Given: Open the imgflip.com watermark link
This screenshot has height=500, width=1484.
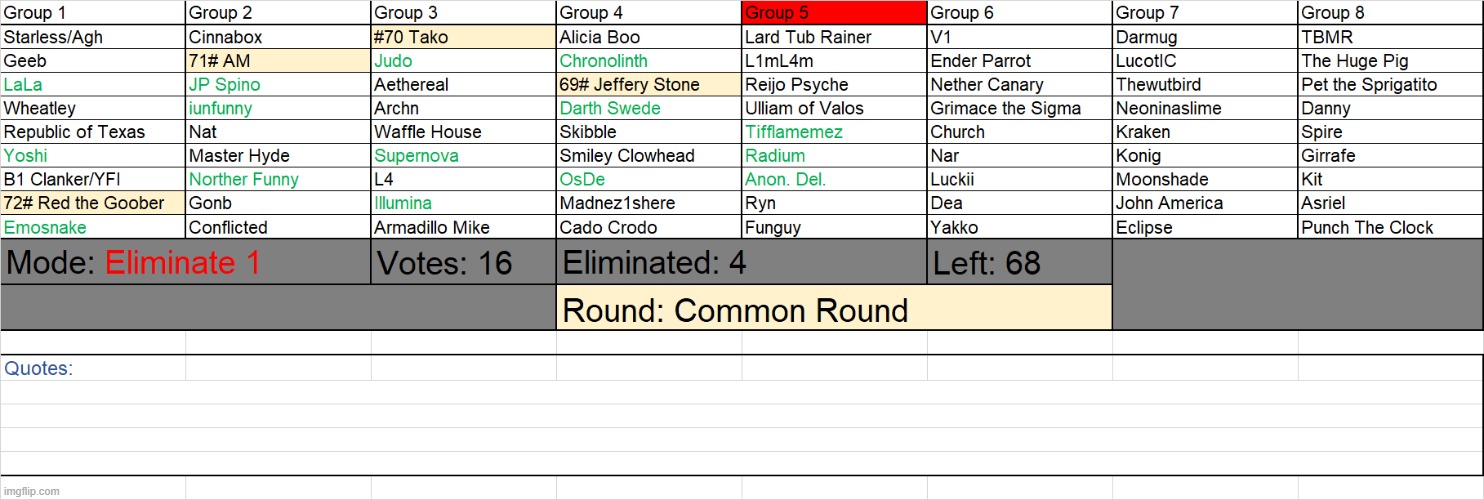Looking at the screenshot, I should [31, 491].
